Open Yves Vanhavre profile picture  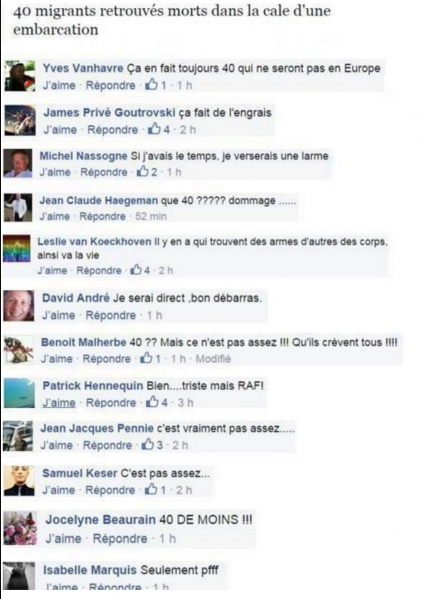pos(20,76)
